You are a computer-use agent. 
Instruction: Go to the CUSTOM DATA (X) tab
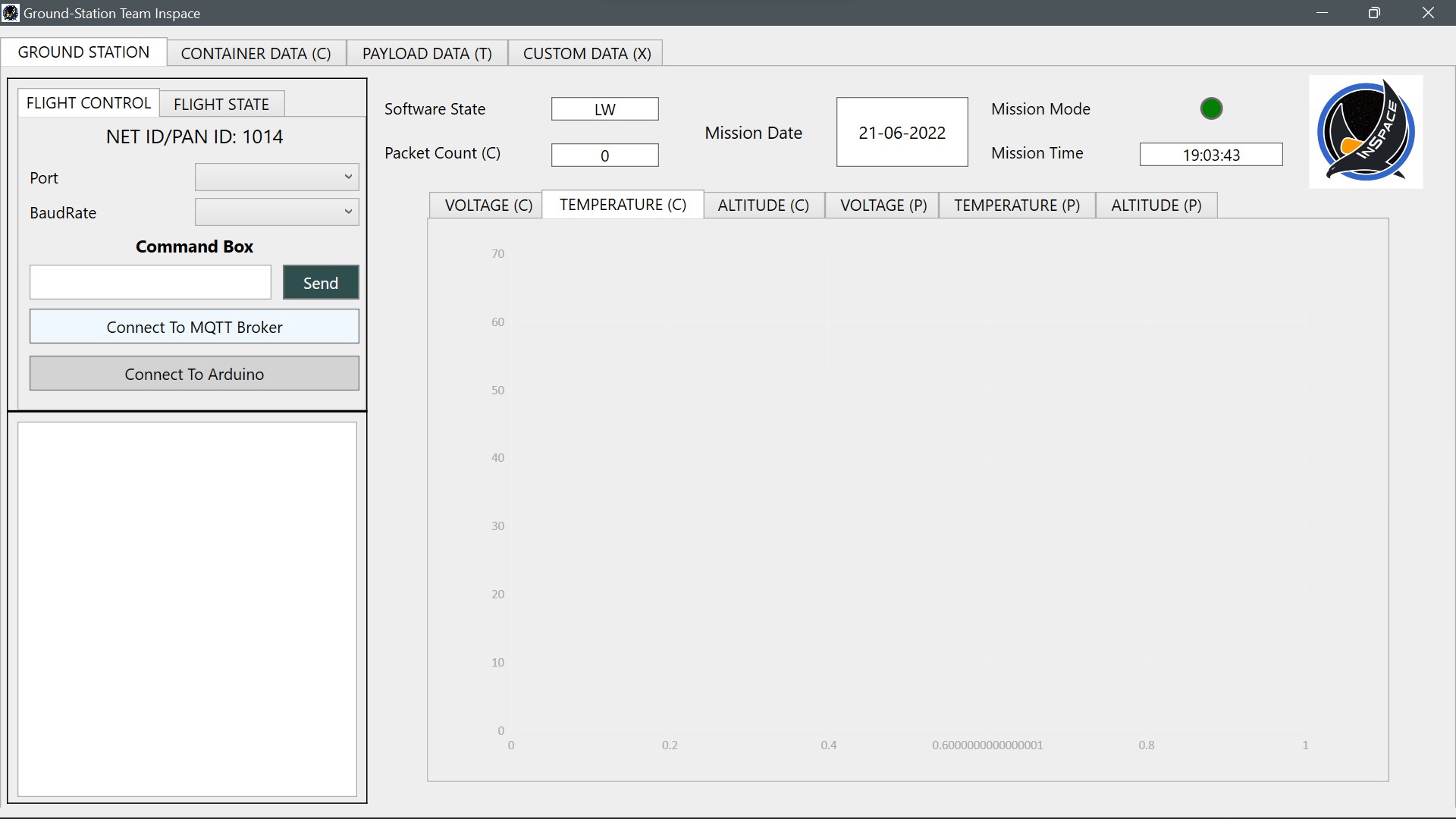(x=586, y=53)
